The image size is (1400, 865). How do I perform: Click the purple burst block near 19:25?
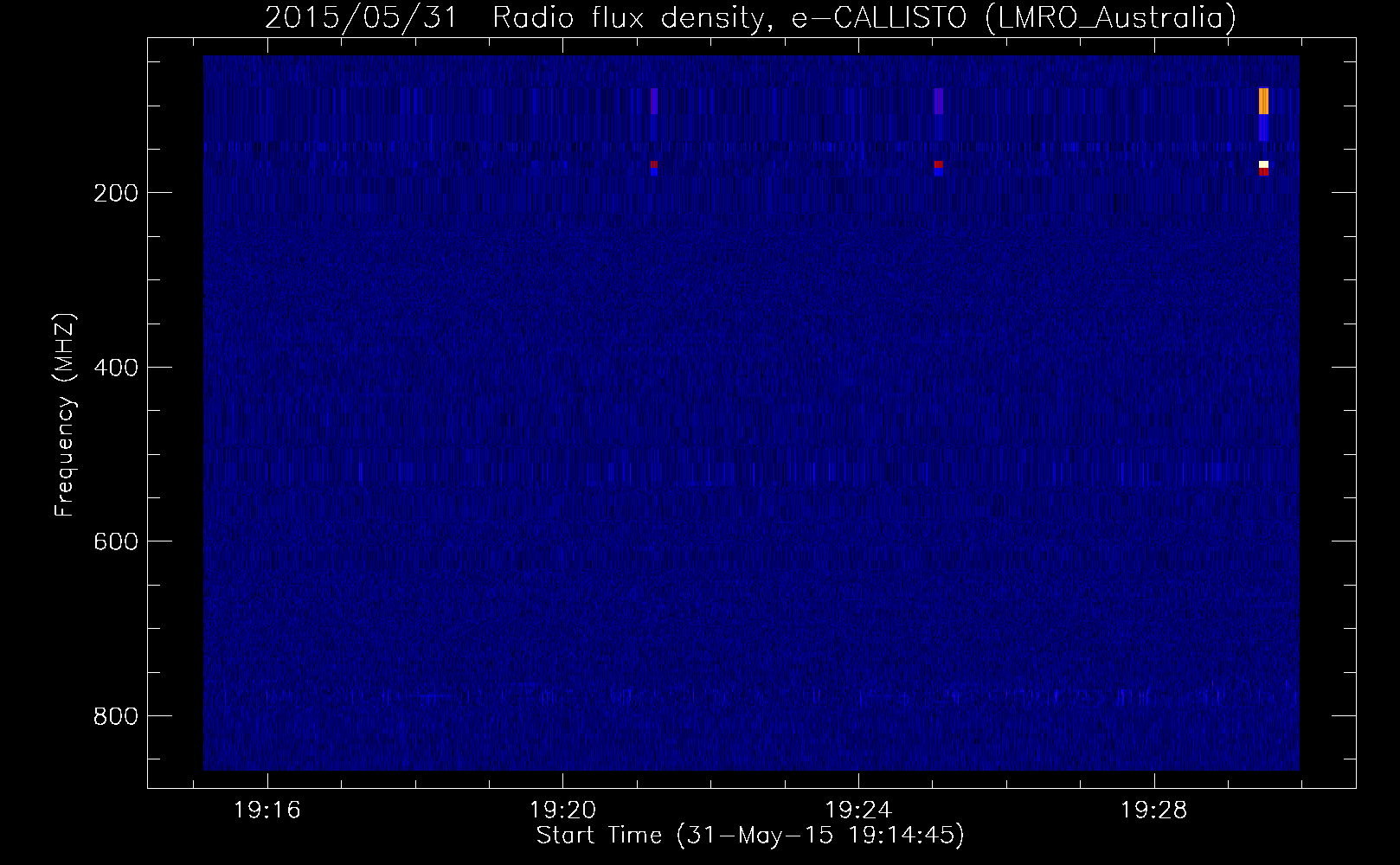939,101
